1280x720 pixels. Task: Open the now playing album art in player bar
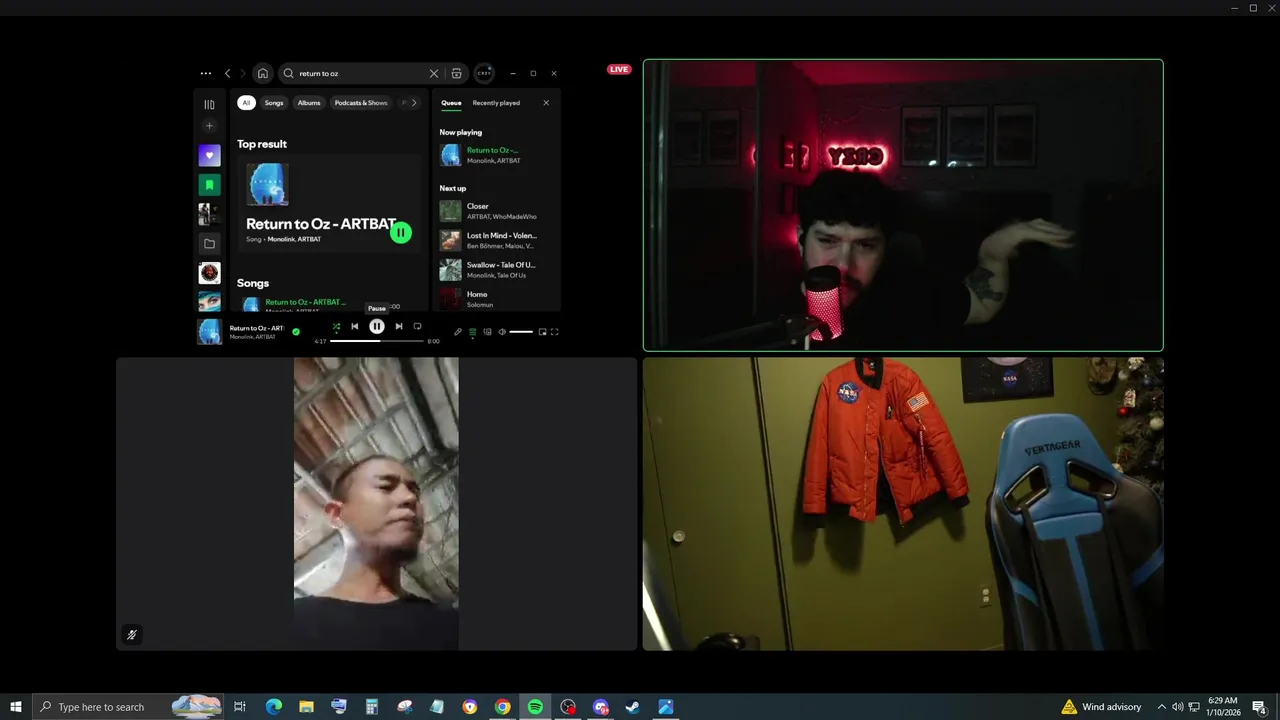coord(209,332)
